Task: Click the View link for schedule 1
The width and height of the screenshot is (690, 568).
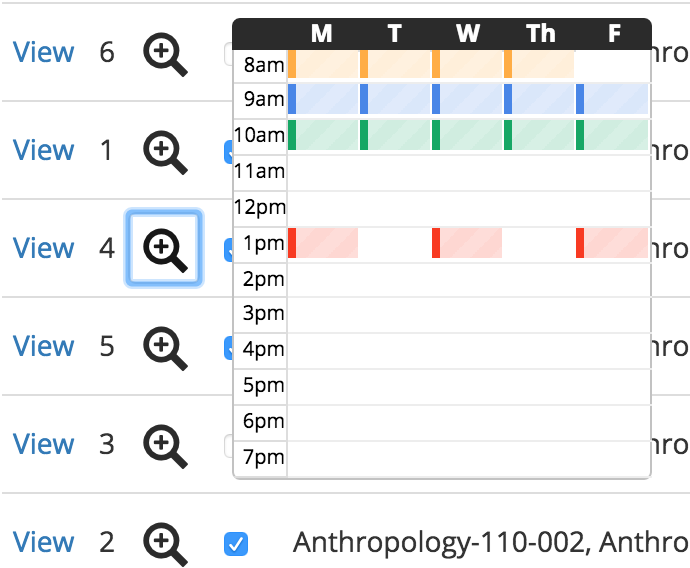Action: pos(43,151)
